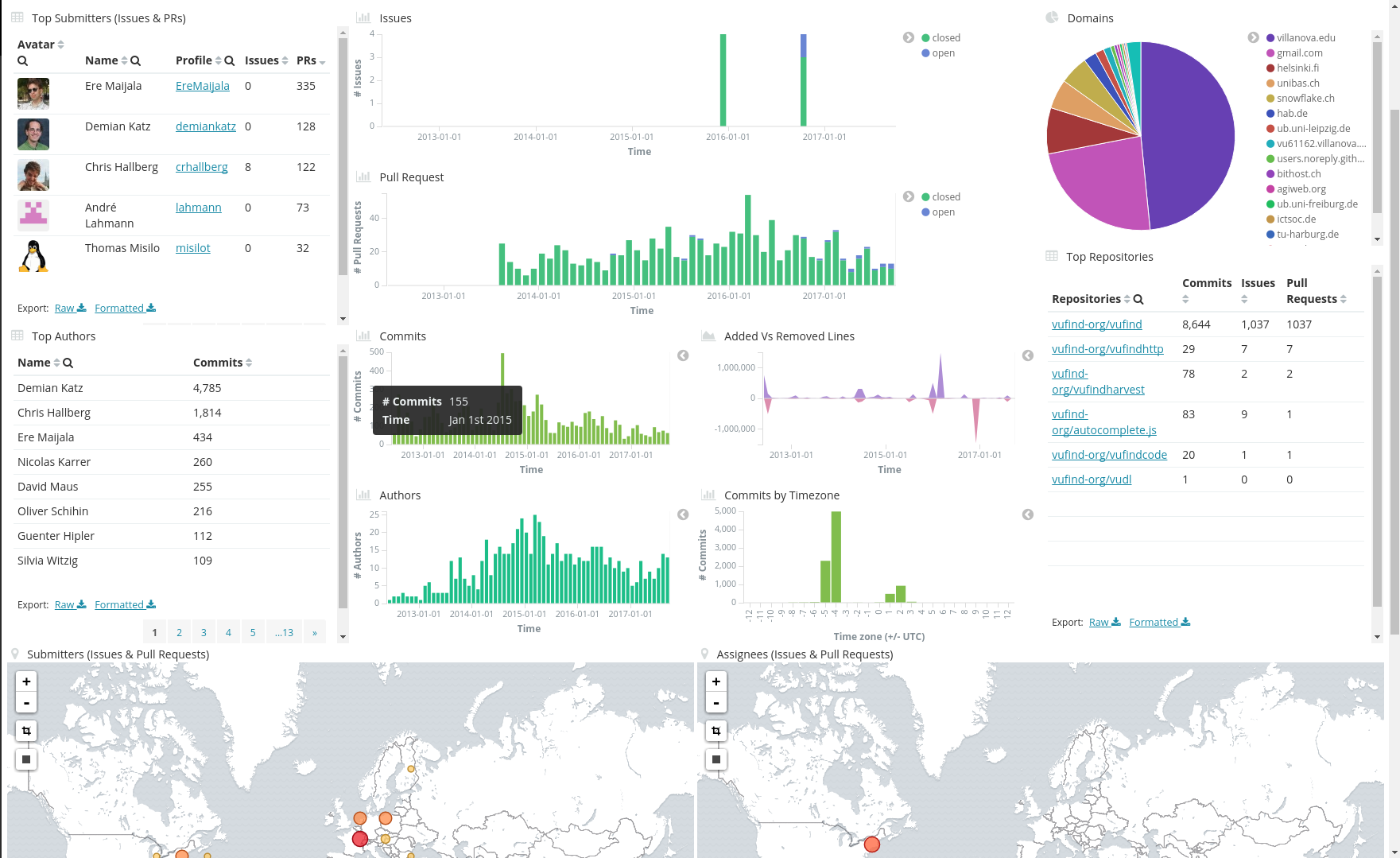
Task: Open the vufind-org/vufind repository link
Action: (1096, 324)
